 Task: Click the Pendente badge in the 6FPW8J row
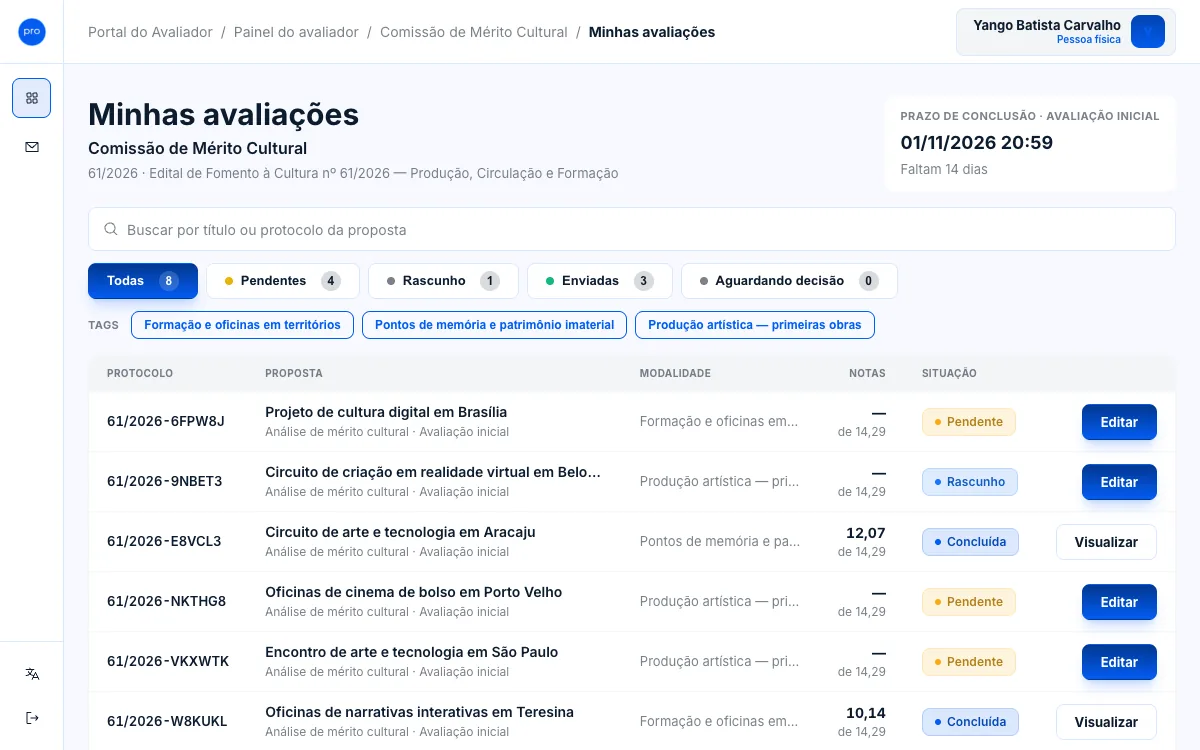(x=969, y=422)
